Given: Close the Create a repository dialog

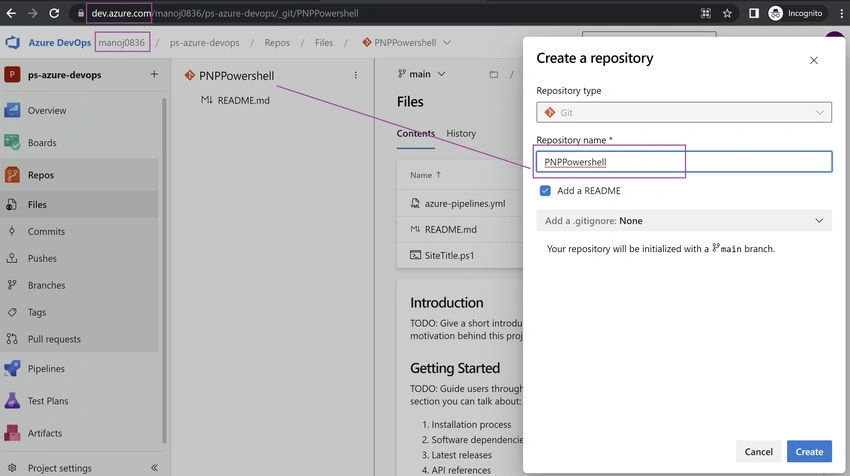Looking at the screenshot, I should pyautogui.click(x=814, y=60).
